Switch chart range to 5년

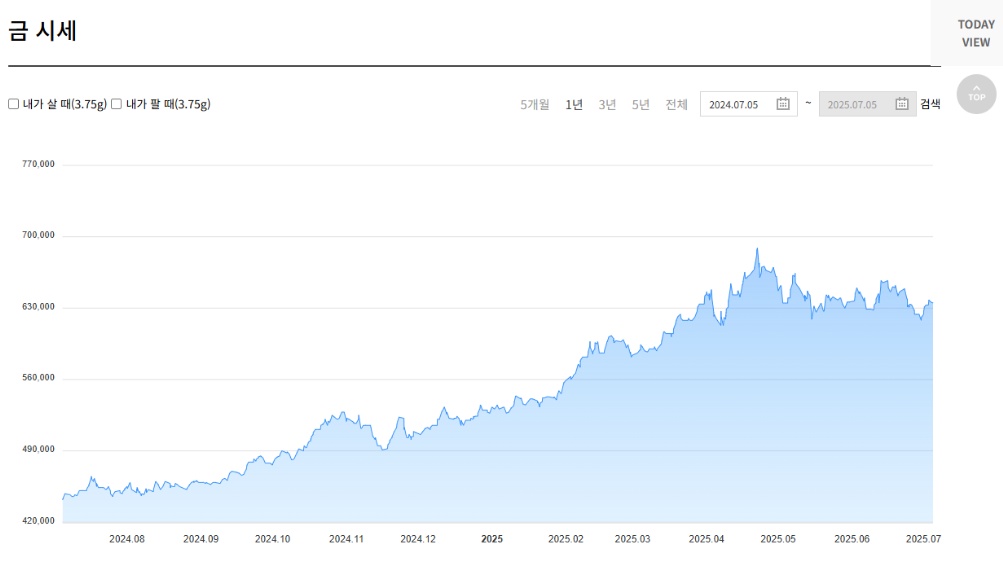point(640,104)
